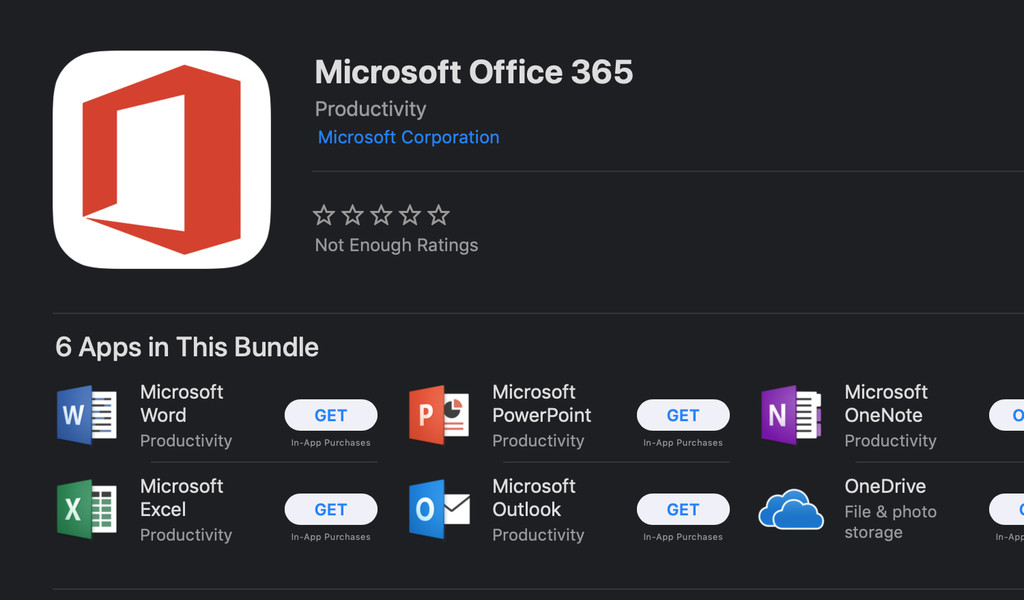Get Microsoft Excel
The image size is (1024, 600).
click(x=331, y=509)
